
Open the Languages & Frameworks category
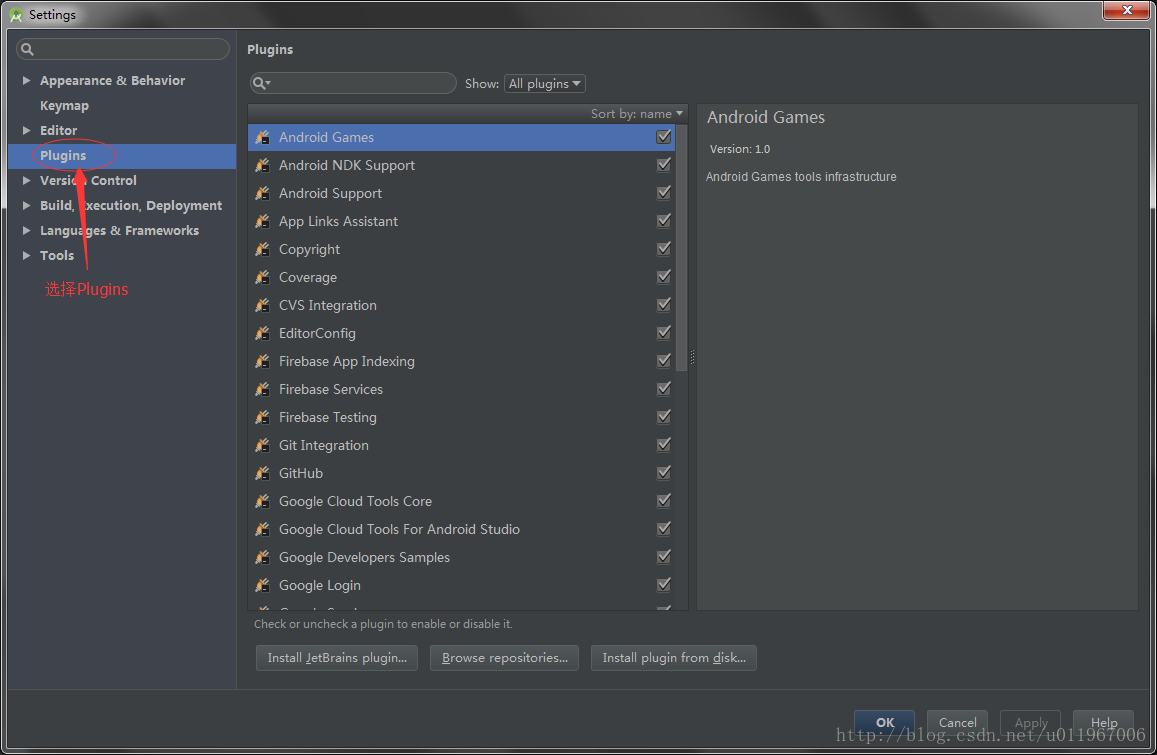(x=120, y=231)
